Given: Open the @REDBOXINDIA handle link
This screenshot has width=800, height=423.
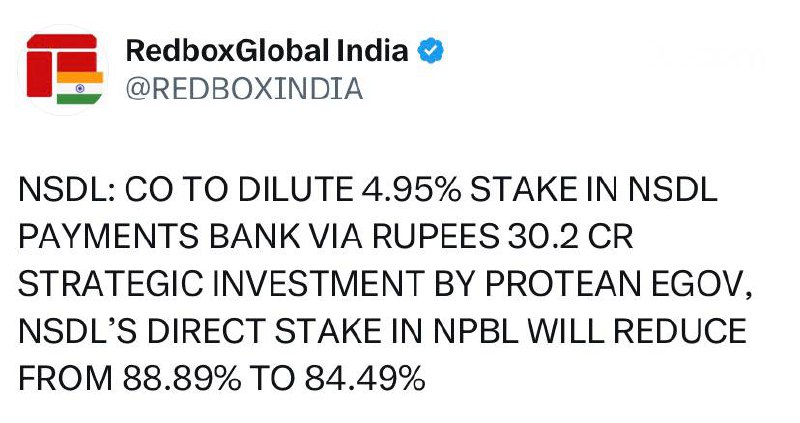Looking at the screenshot, I should tap(243, 88).
